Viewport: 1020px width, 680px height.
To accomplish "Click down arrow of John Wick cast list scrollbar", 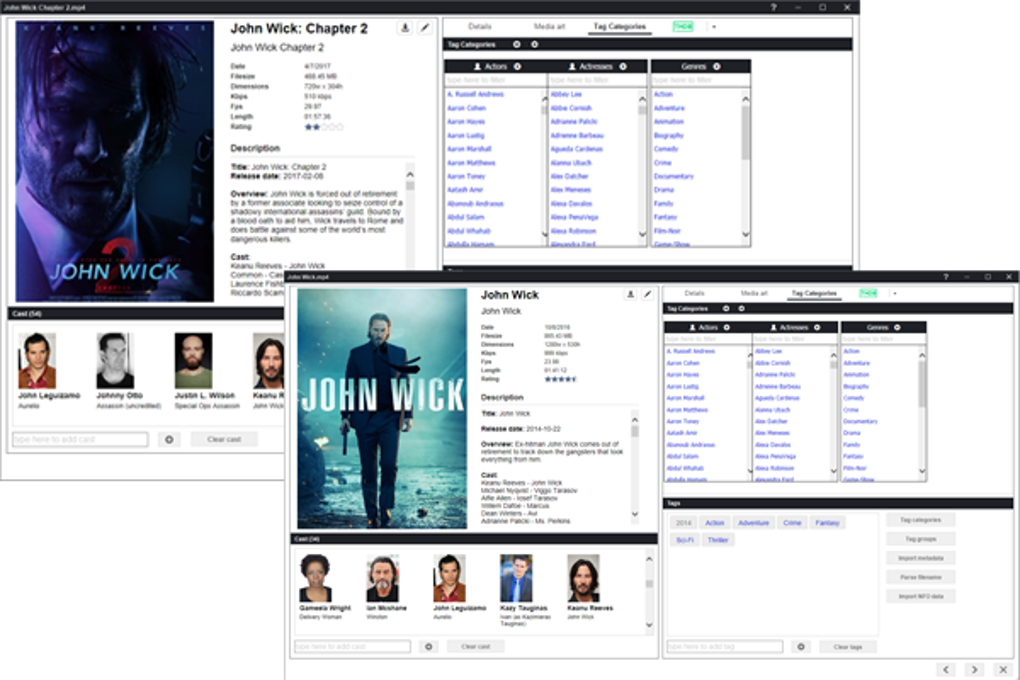I will point(649,625).
